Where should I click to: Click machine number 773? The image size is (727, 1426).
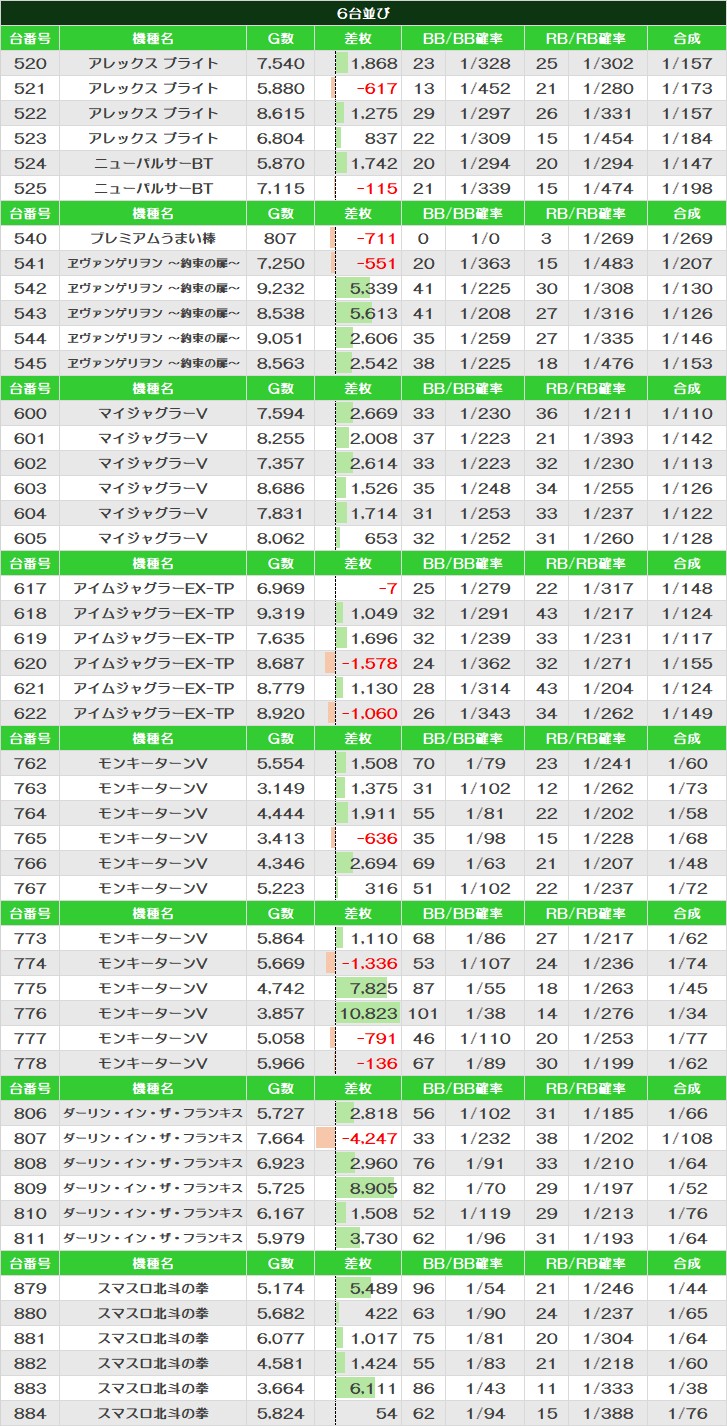point(30,938)
